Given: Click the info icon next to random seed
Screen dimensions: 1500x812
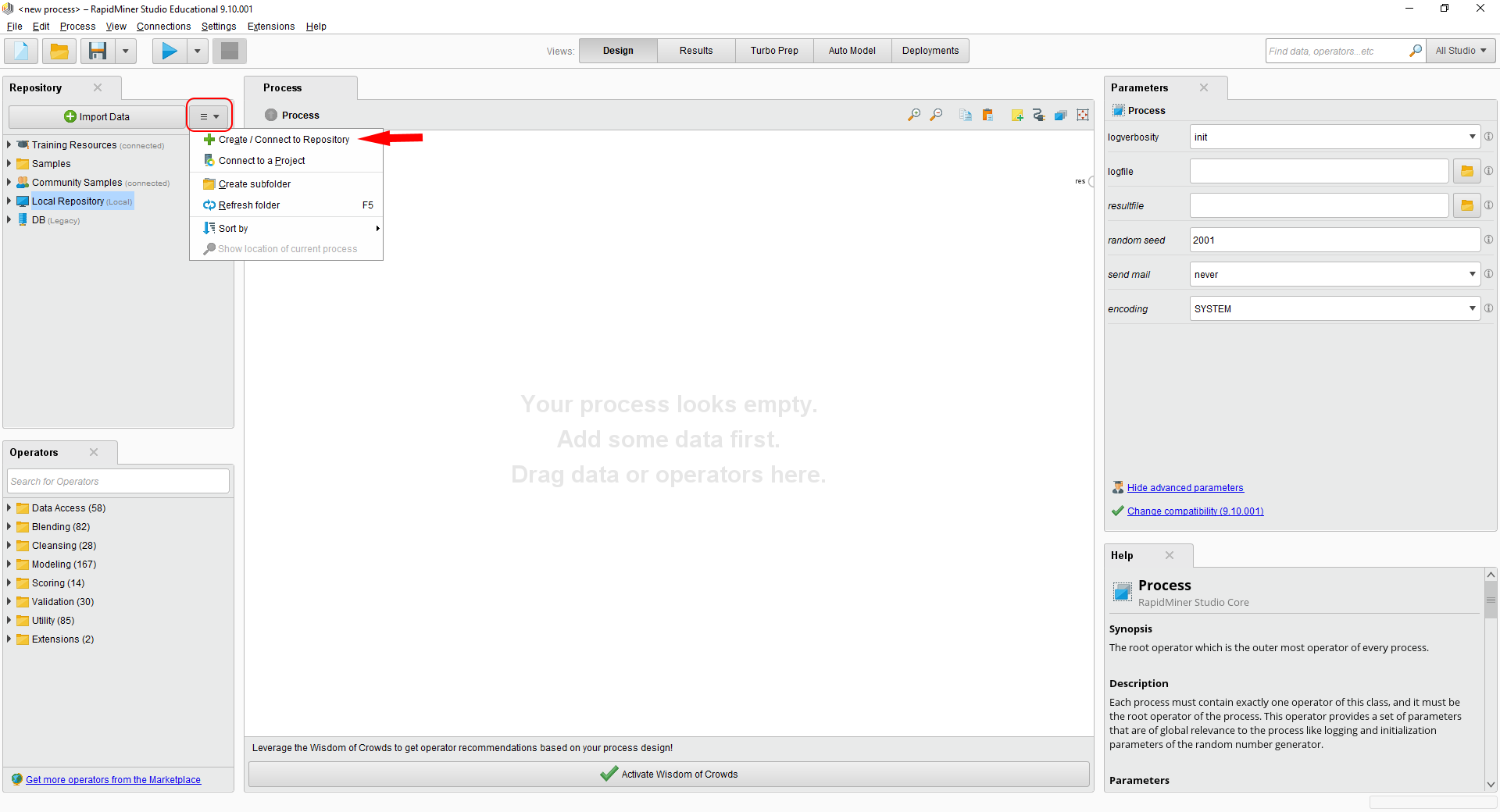Looking at the screenshot, I should coord(1489,240).
